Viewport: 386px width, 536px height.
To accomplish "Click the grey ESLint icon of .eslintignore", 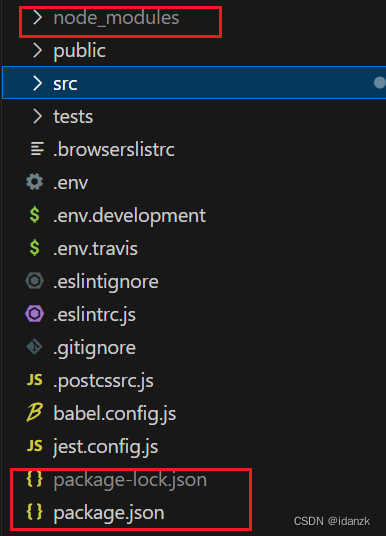I will 35,281.
